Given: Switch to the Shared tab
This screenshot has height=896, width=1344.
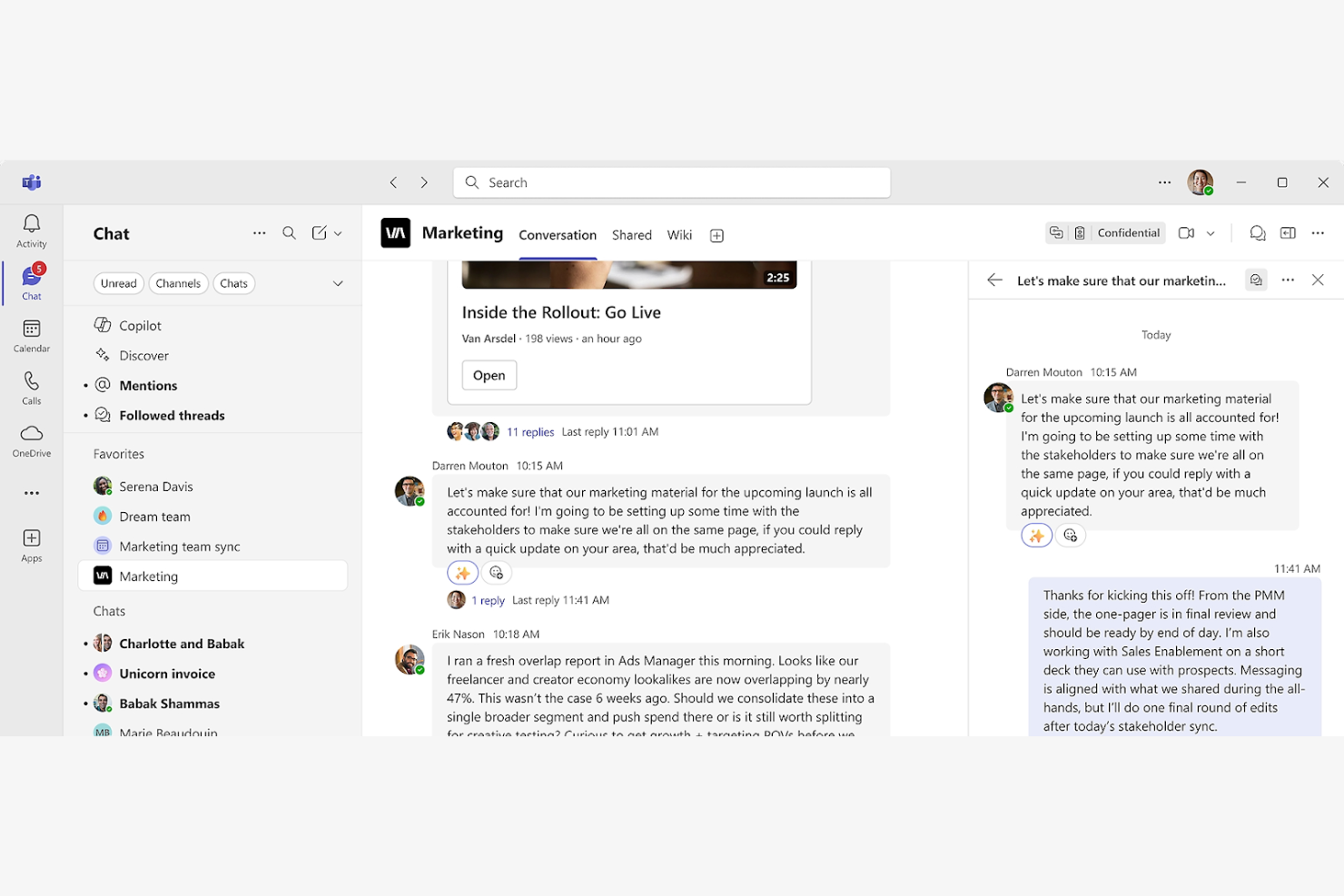Looking at the screenshot, I should (x=631, y=234).
